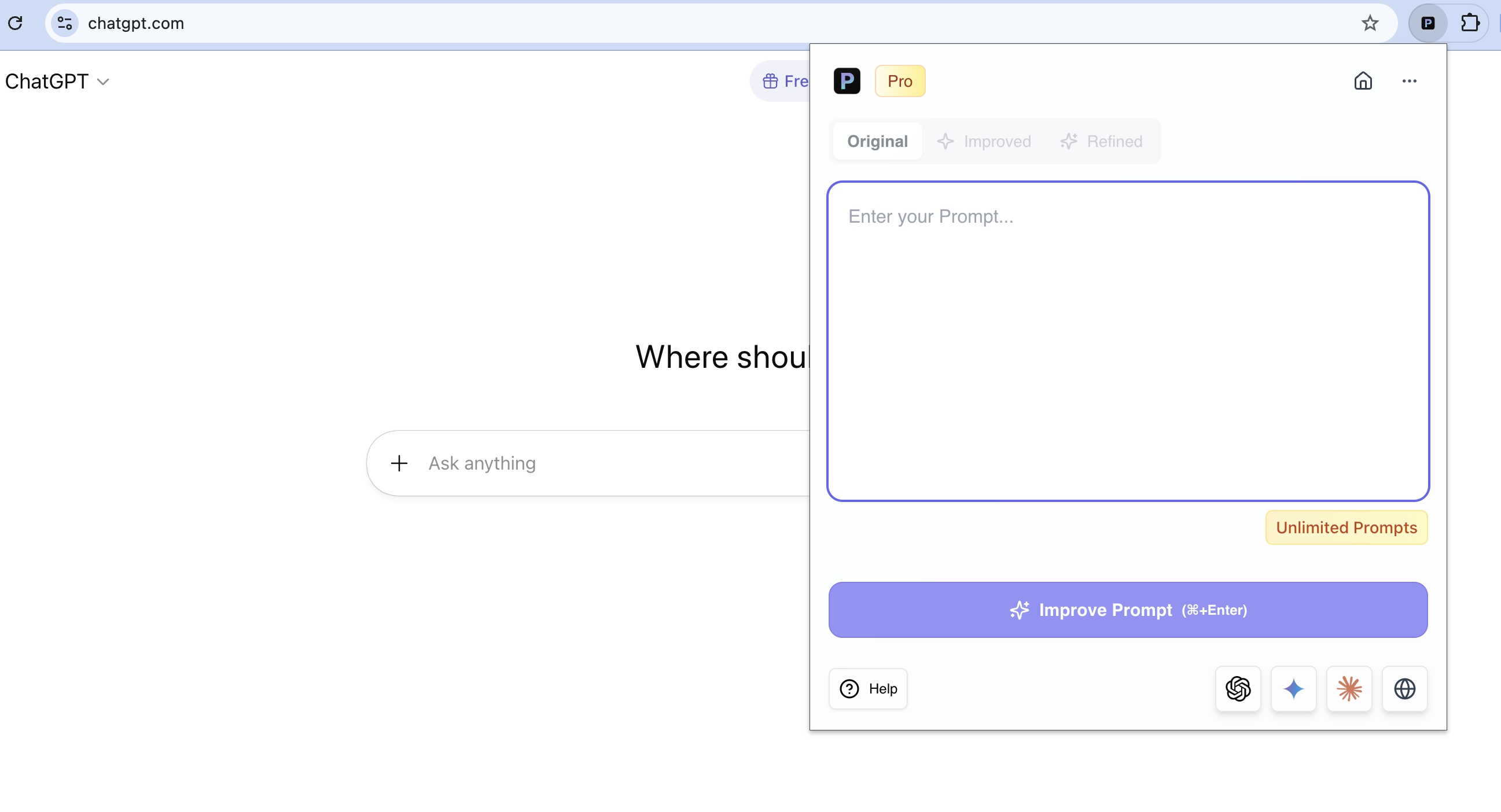Switch to the Original tab
Viewport: 1501px width, 812px height.
coord(877,141)
